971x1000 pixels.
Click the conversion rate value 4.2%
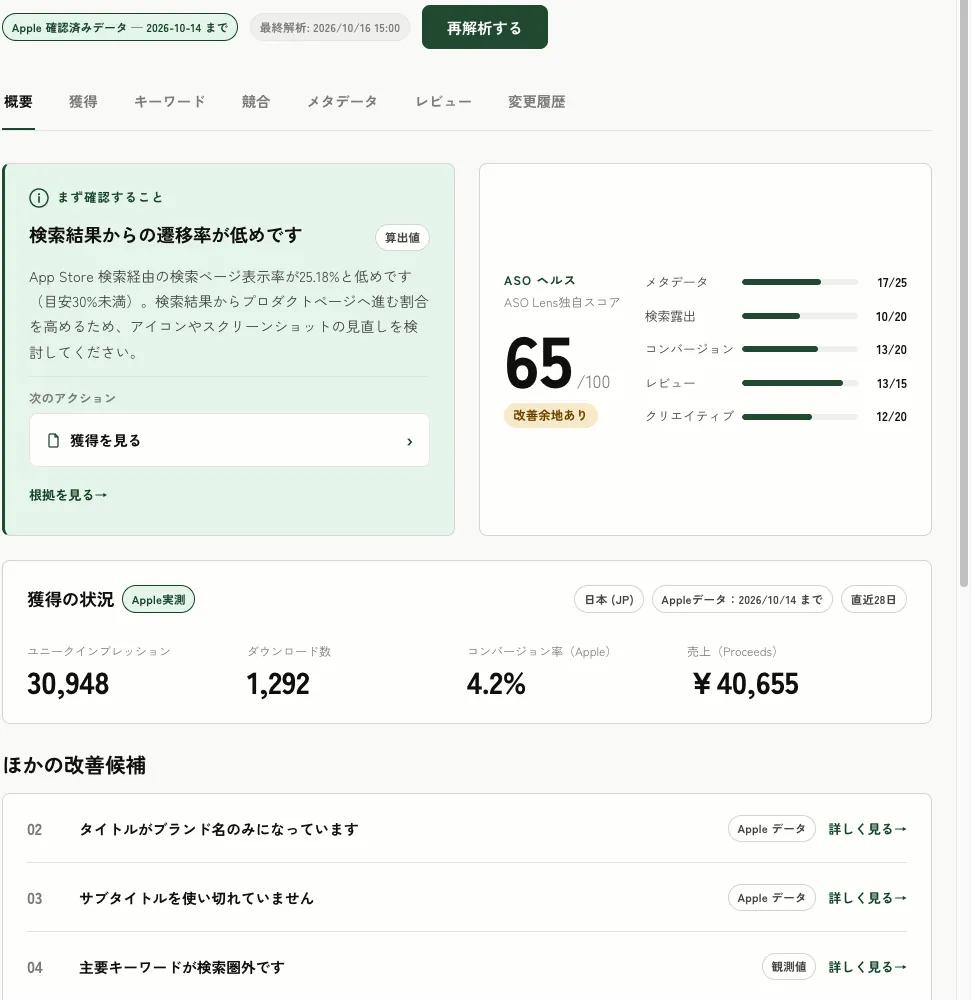(496, 684)
